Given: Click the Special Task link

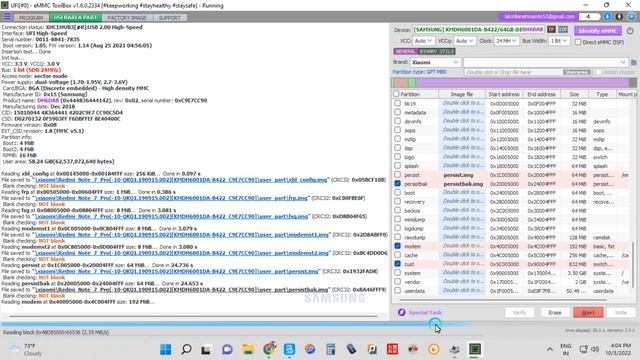Looking at the screenshot, I should click(425, 313).
